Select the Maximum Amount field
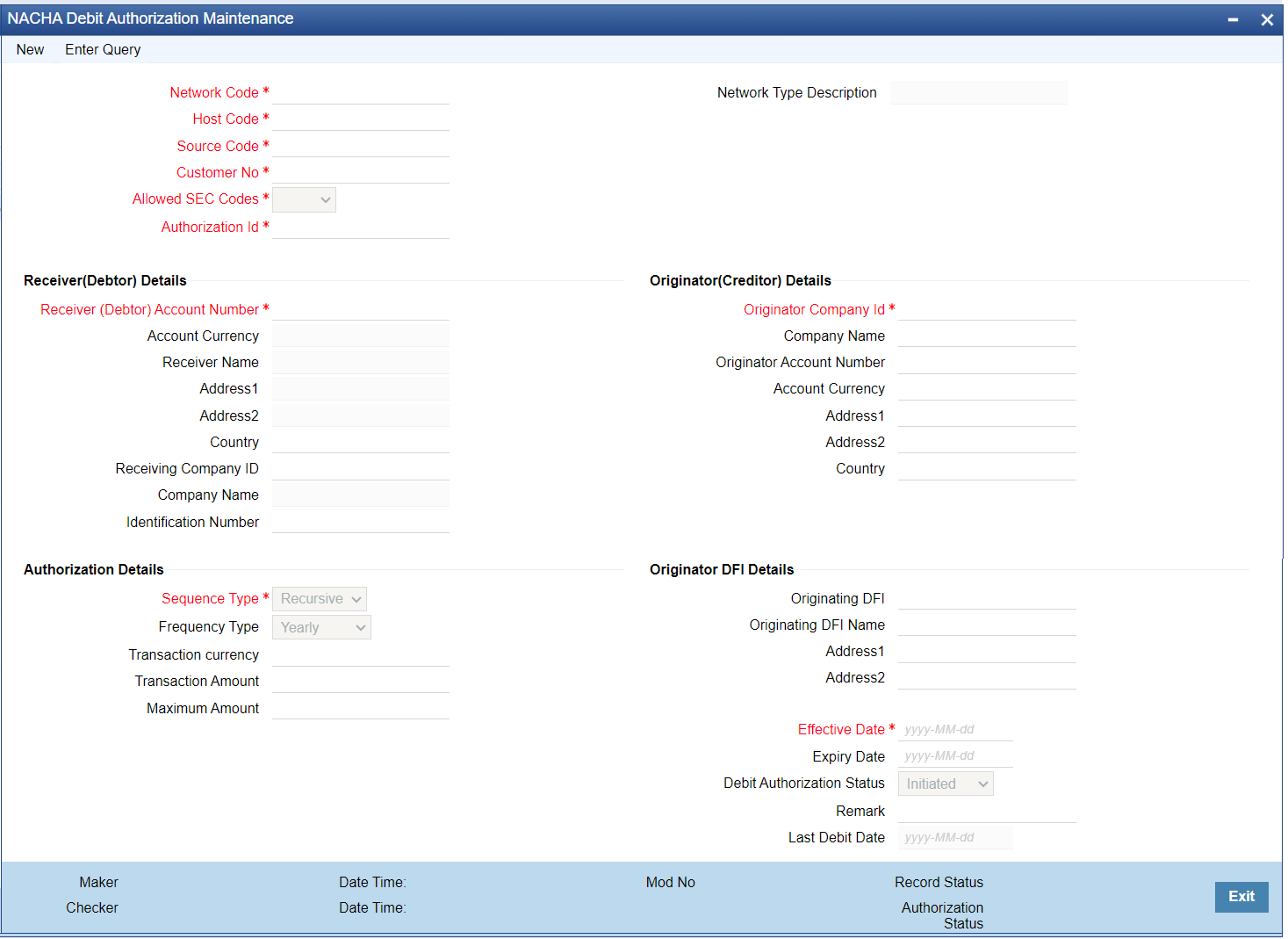Viewport: 1288px width, 939px height. tap(361, 708)
